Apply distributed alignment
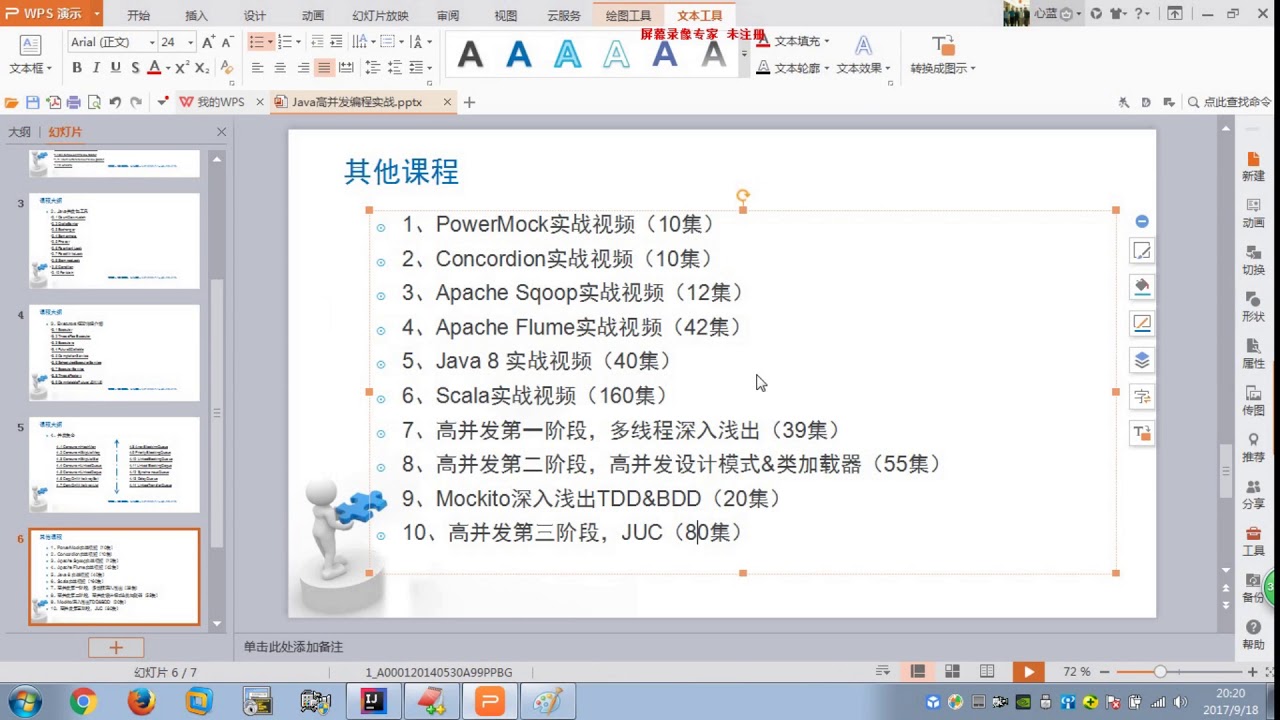 coord(346,68)
